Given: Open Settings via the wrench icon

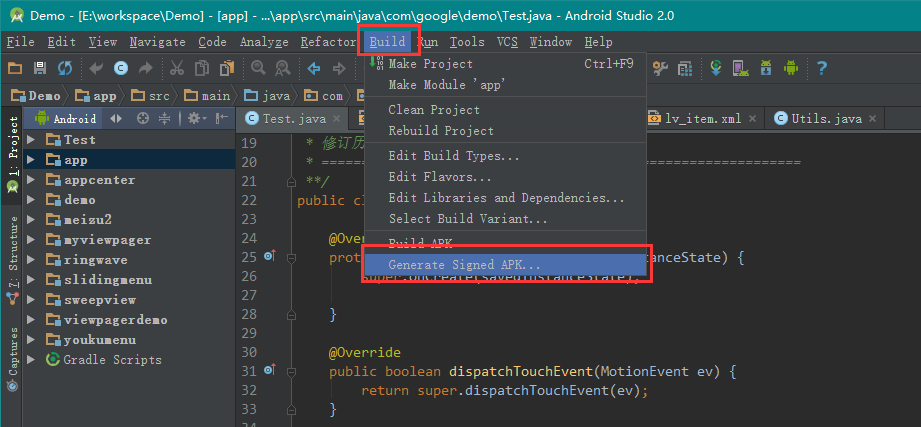Looking at the screenshot, I should point(660,69).
